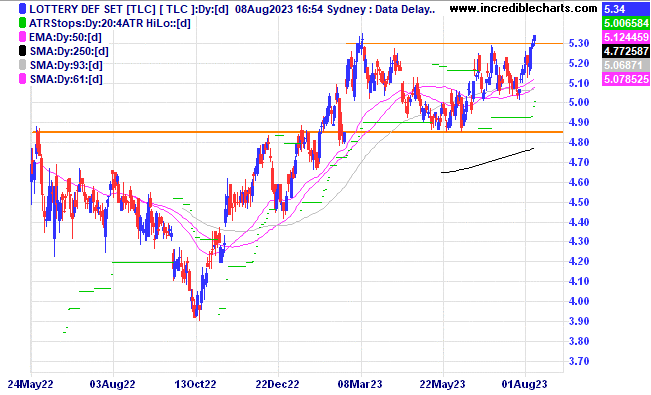The width and height of the screenshot is (651, 395).
Task: Click the 4.50 price axis label
Action: pyautogui.click(x=579, y=202)
